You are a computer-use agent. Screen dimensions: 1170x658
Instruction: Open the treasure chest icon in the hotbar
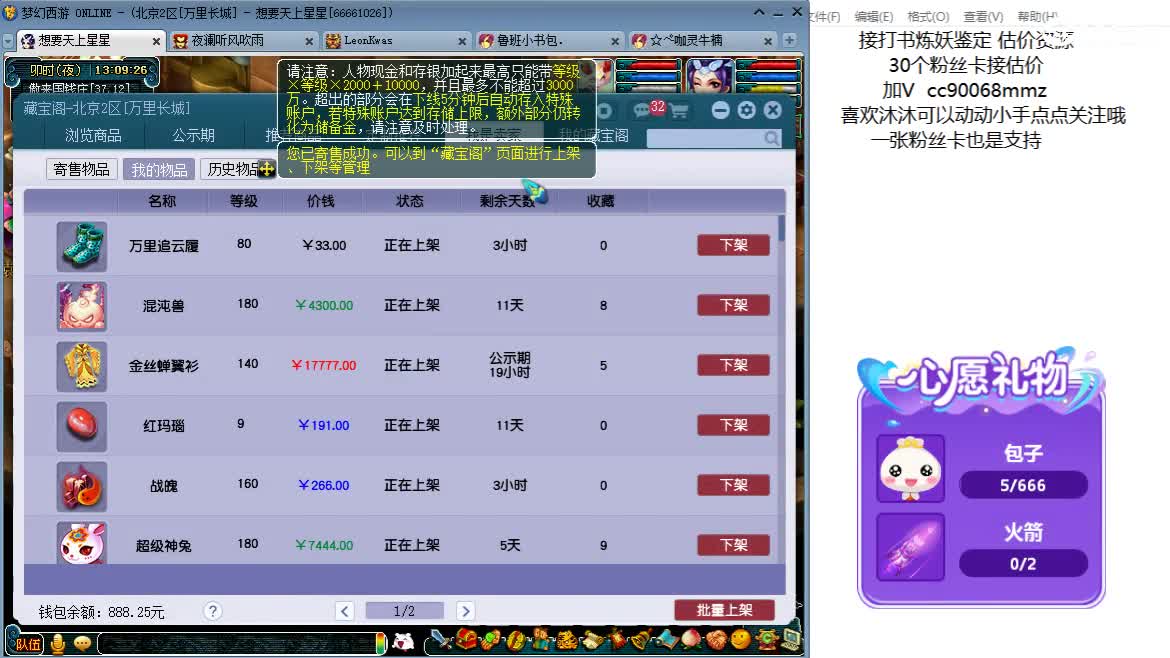pyautogui.click(x=464, y=641)
